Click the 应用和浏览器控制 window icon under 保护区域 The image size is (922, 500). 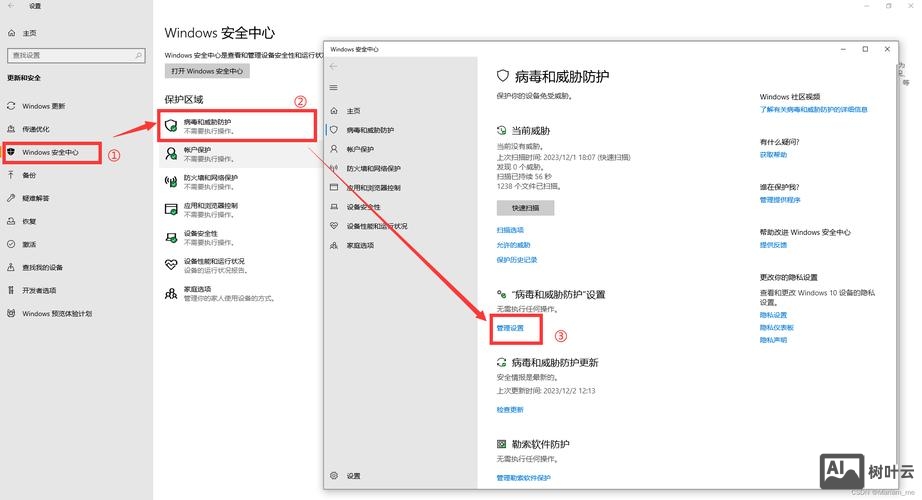click(x=171, y=209)
